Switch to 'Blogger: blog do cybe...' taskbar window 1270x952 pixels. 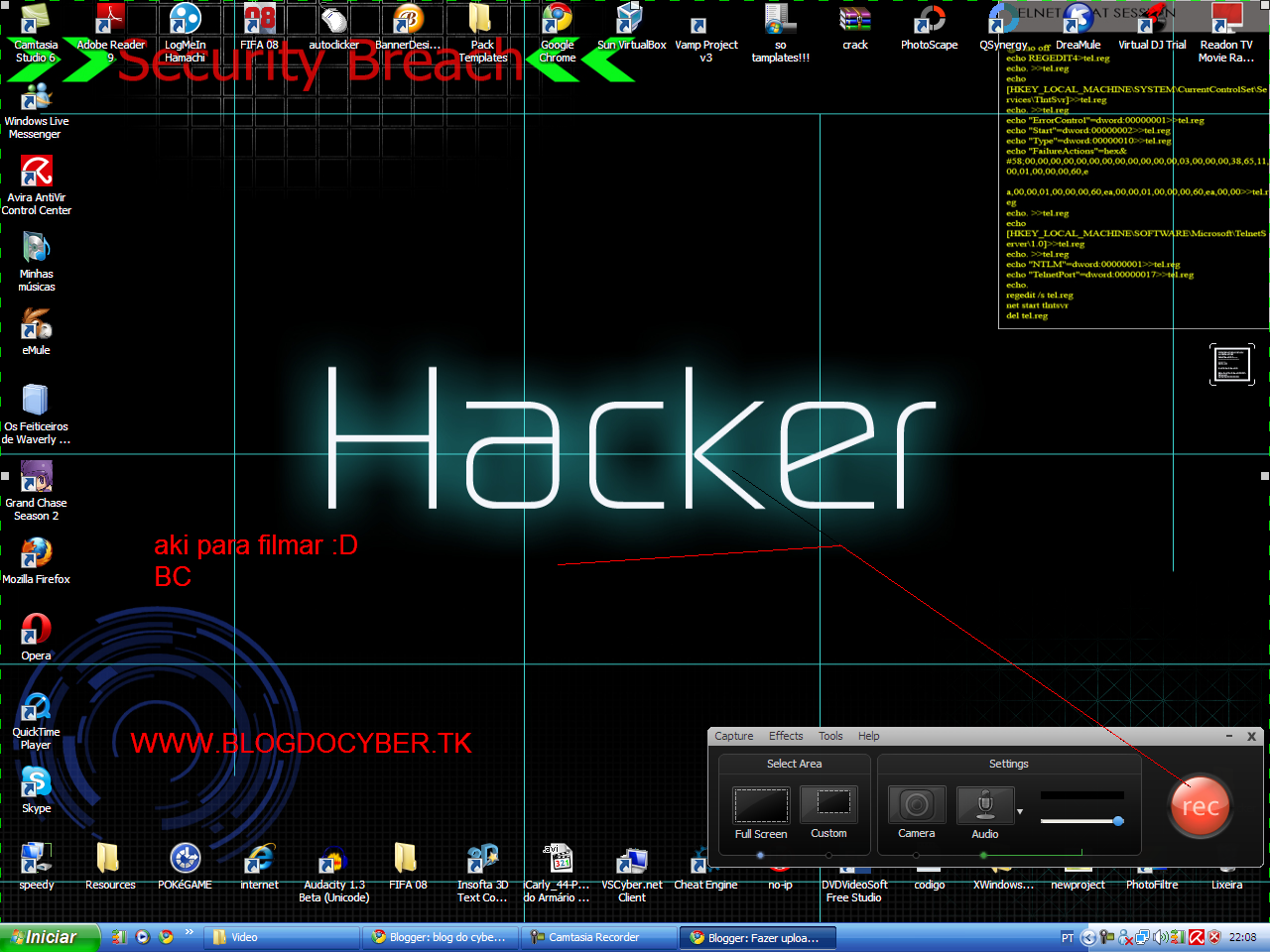pyautogui.click(x=441, y=937)
